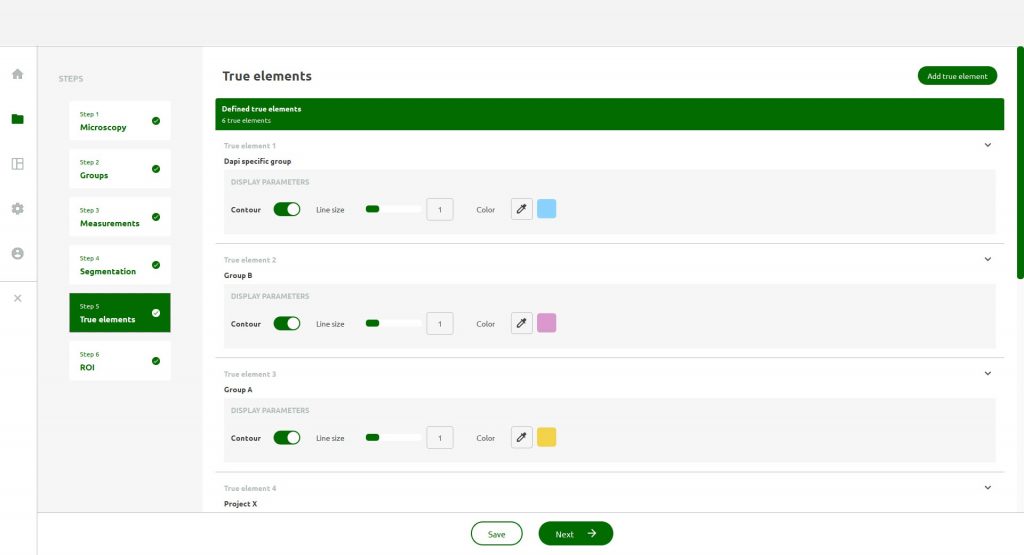Go to Step 4 Segmentation

(x=119, y=265)
